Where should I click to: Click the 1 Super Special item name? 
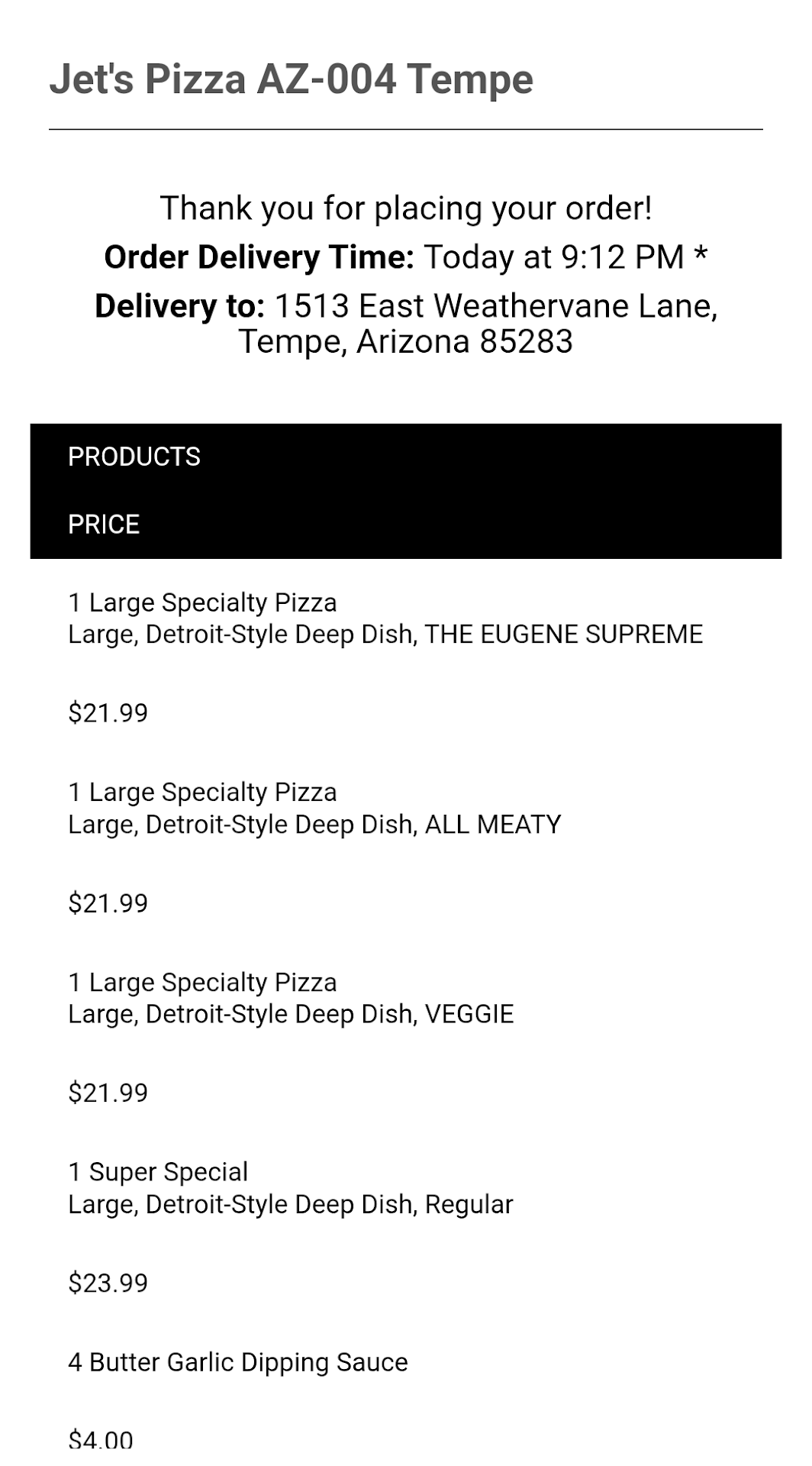coord(158,1172)
